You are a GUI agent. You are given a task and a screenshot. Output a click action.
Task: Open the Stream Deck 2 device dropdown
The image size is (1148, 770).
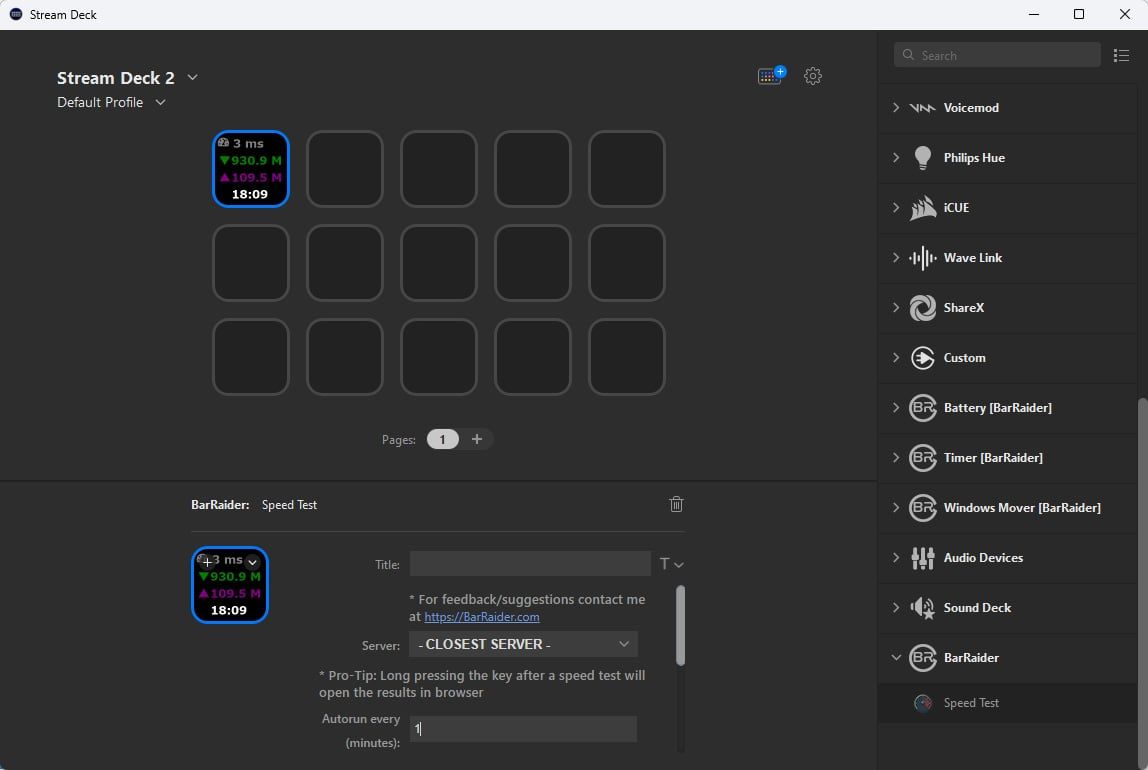[x=193, y=78]
